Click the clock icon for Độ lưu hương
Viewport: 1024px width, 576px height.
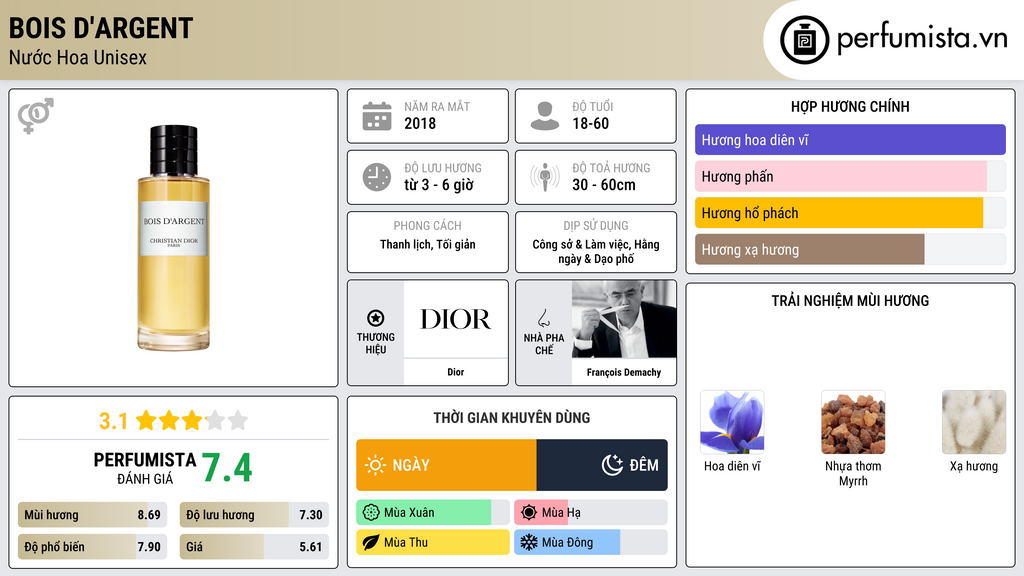377,177
